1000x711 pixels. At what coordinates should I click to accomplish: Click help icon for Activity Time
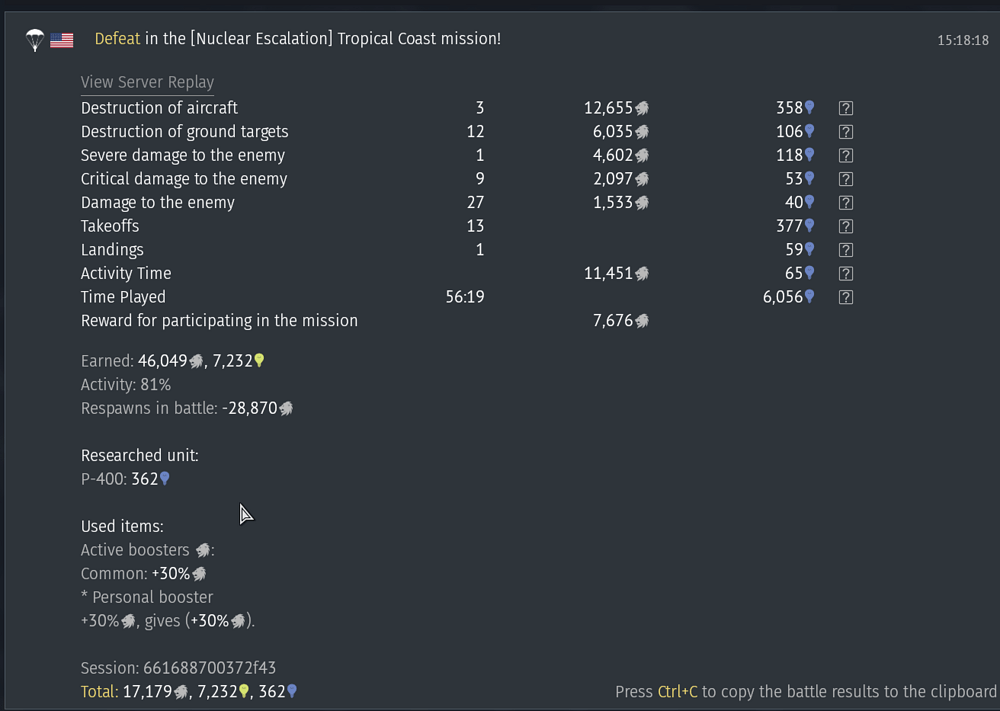(x=846, y=274)
